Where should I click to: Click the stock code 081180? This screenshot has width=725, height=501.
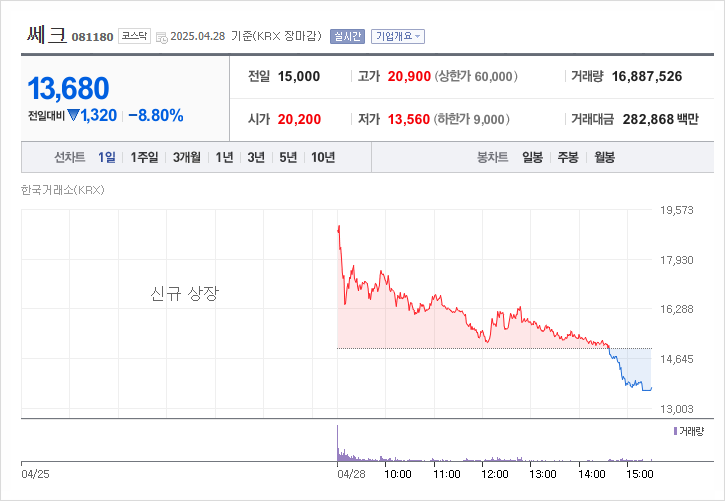pyautogui.click(x=93, y=37)
